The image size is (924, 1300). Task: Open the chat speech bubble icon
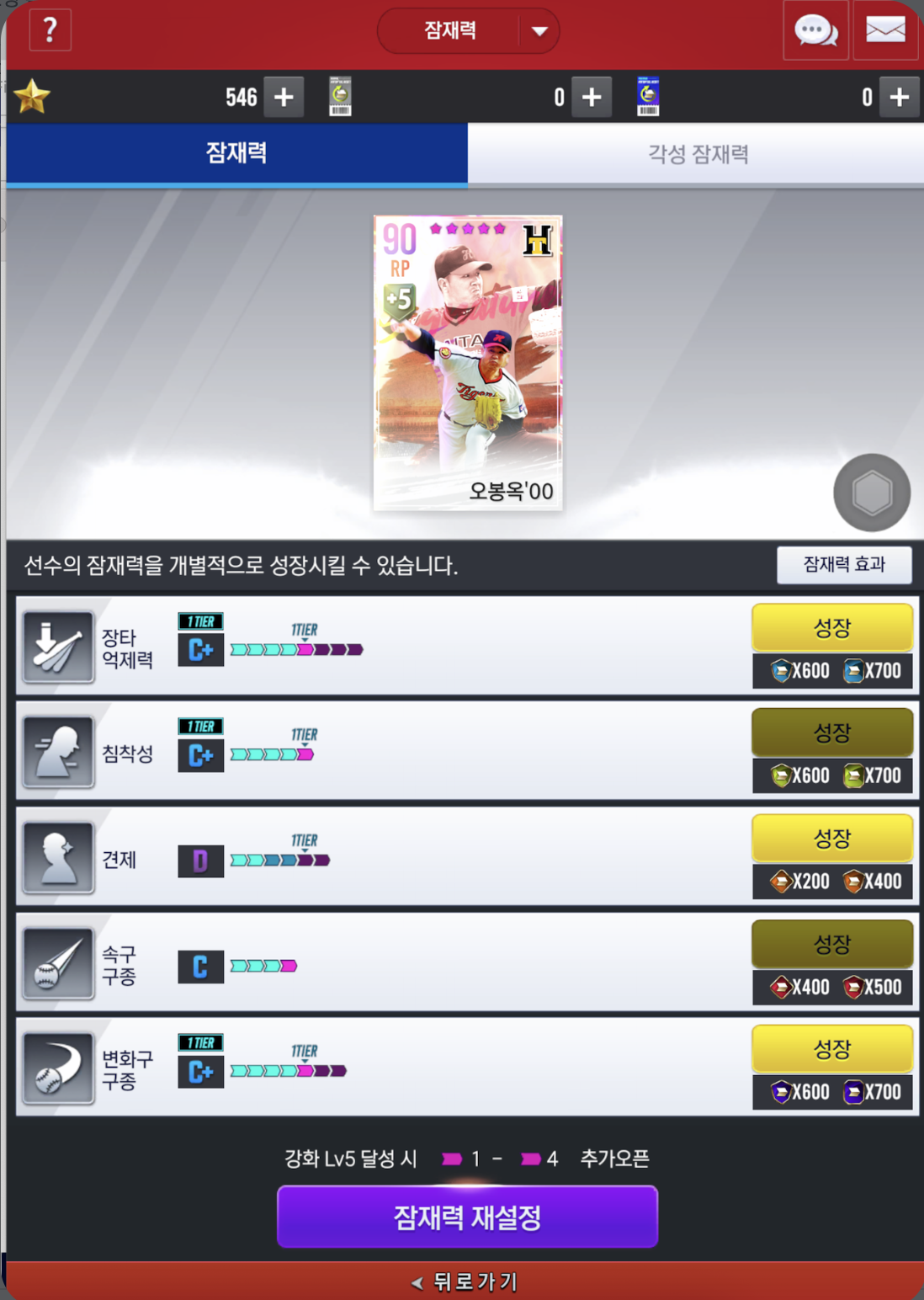[x=815, y=30]
